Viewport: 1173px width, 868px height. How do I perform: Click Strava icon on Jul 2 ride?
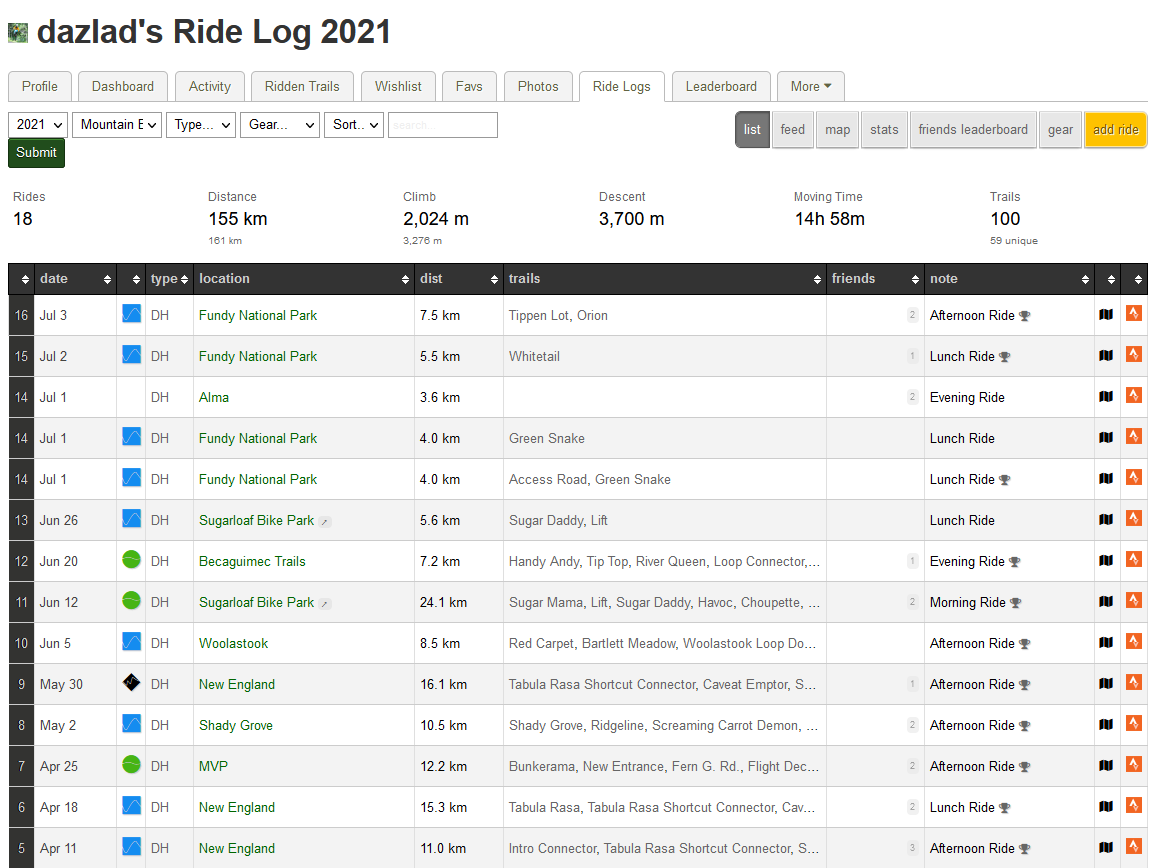tap(1134, 355)
